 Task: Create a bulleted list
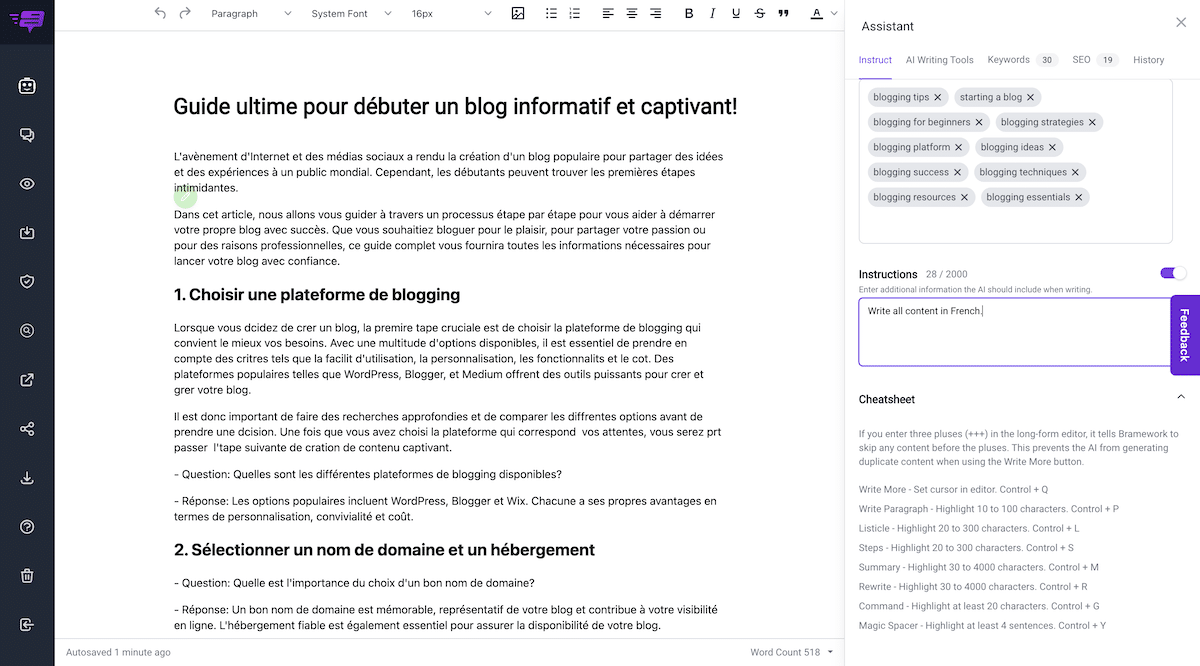[550, 14]
